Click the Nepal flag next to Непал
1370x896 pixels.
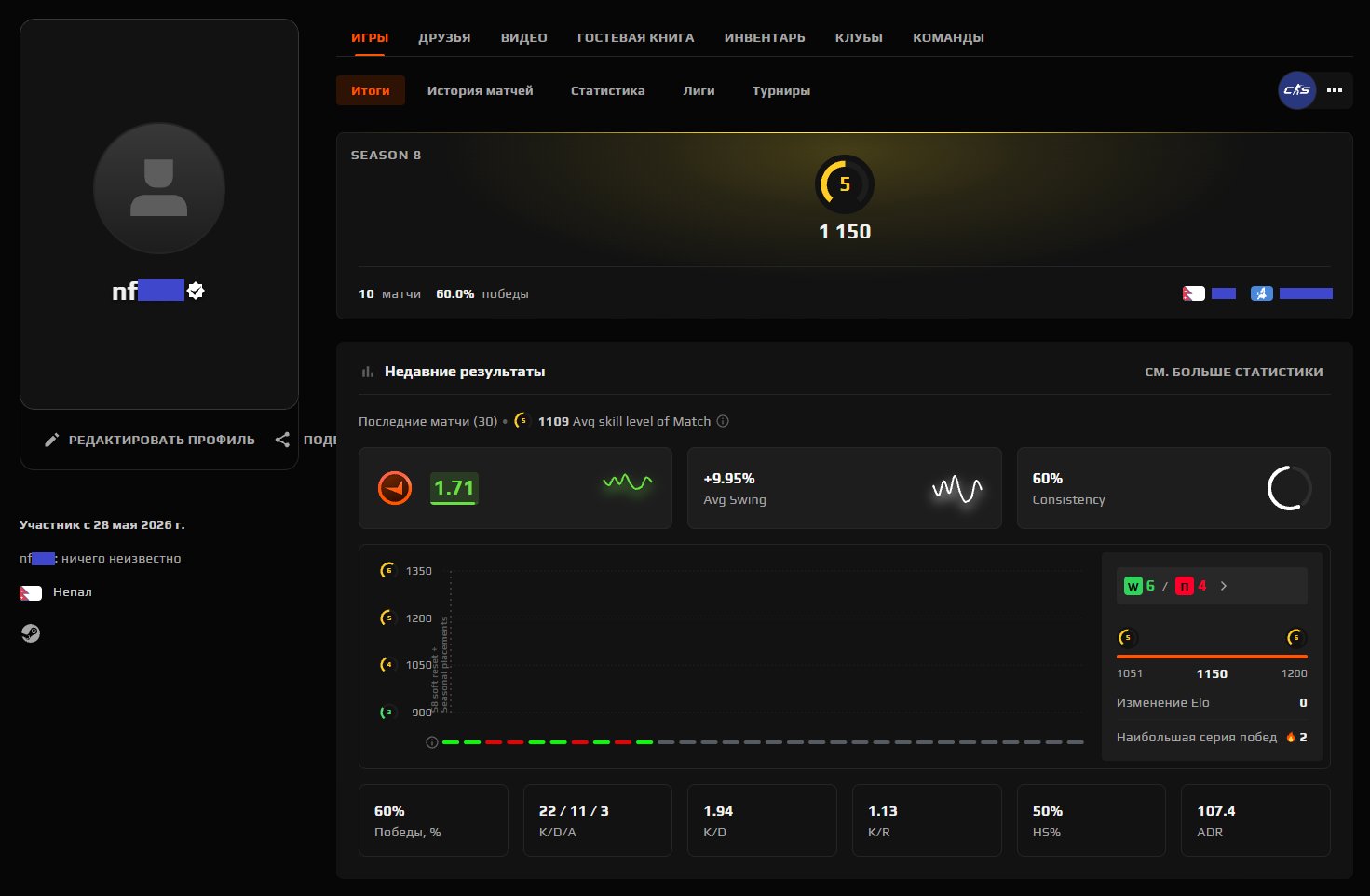coord(31,592)
